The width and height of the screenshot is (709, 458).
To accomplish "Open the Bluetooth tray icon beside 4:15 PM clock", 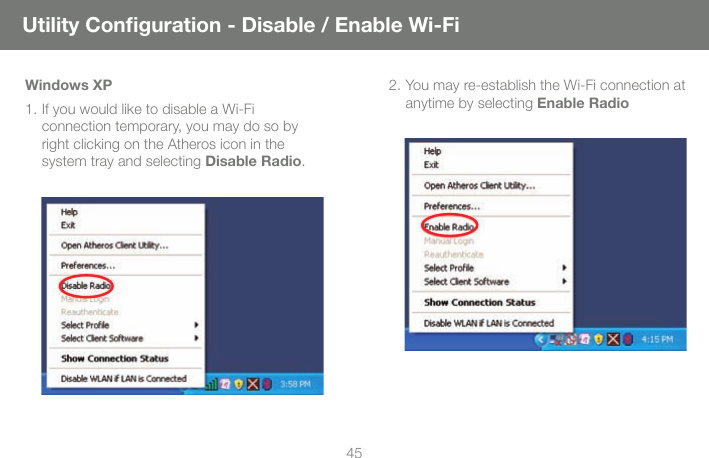I will tap(628, 339).
